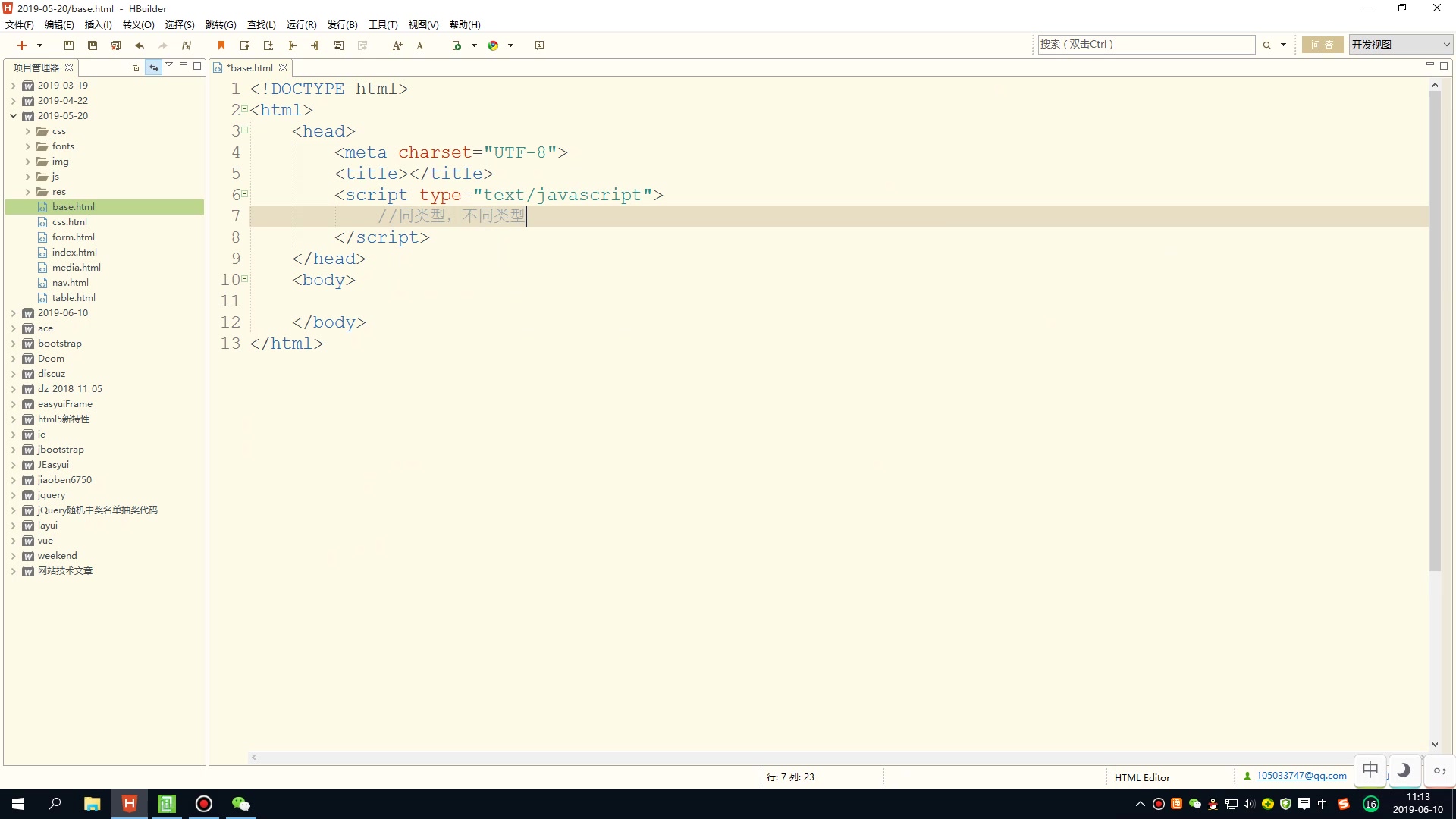Click the jump-to-line-start toolbar icon
Screen dimensions: 1456x819
(x=292, y=45)
